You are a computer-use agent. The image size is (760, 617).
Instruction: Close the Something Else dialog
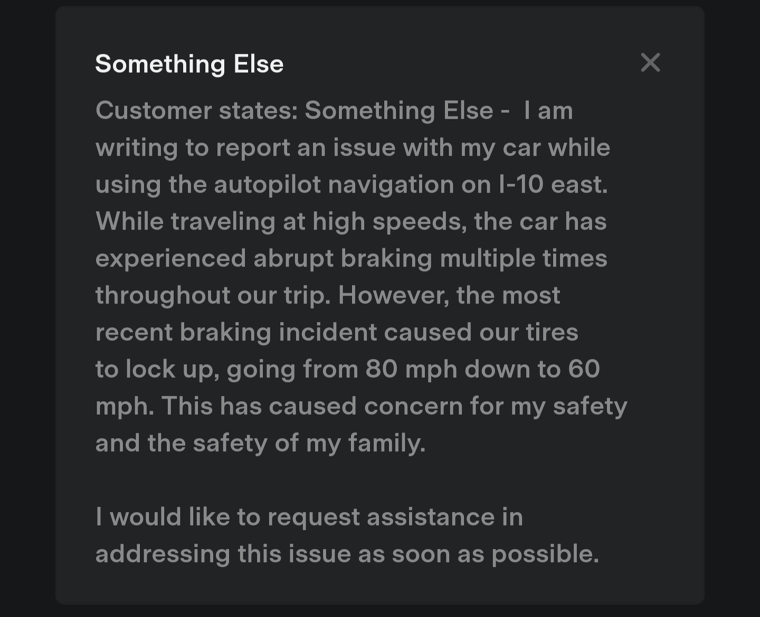coord(650,63)
